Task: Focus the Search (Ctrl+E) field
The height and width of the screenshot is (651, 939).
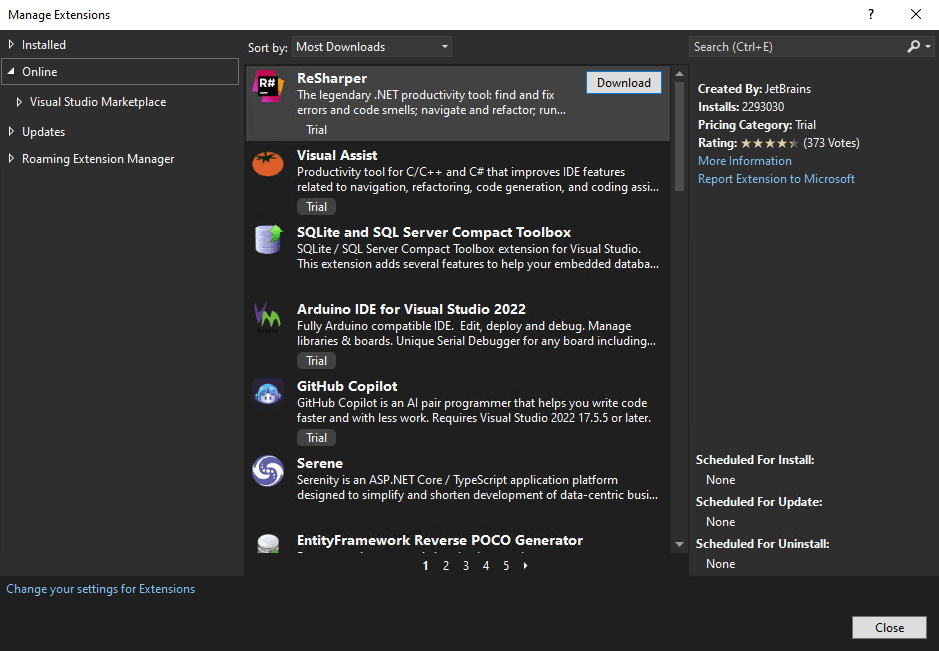Action: click(798, 47)
